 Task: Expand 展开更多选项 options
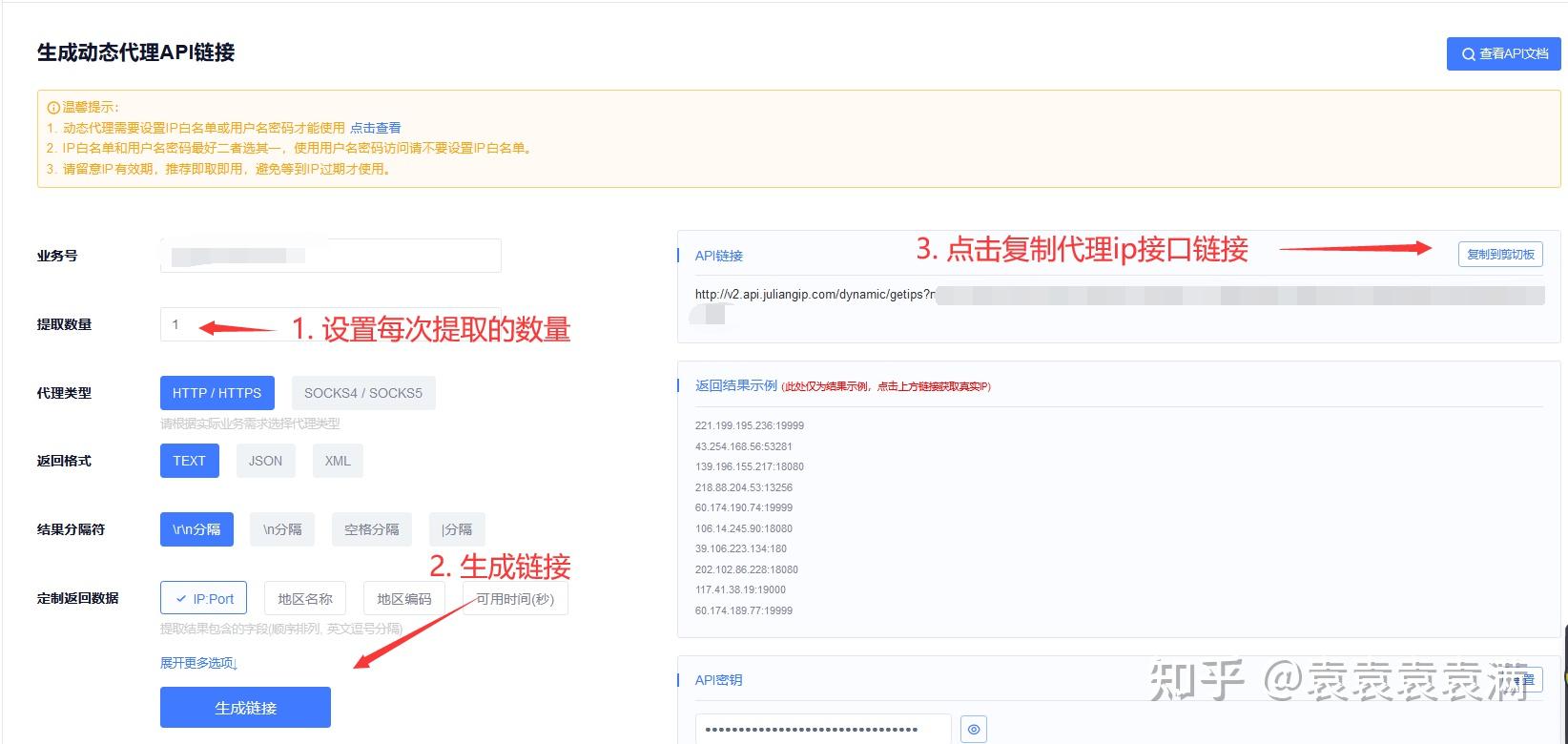(x=198, y=663)
